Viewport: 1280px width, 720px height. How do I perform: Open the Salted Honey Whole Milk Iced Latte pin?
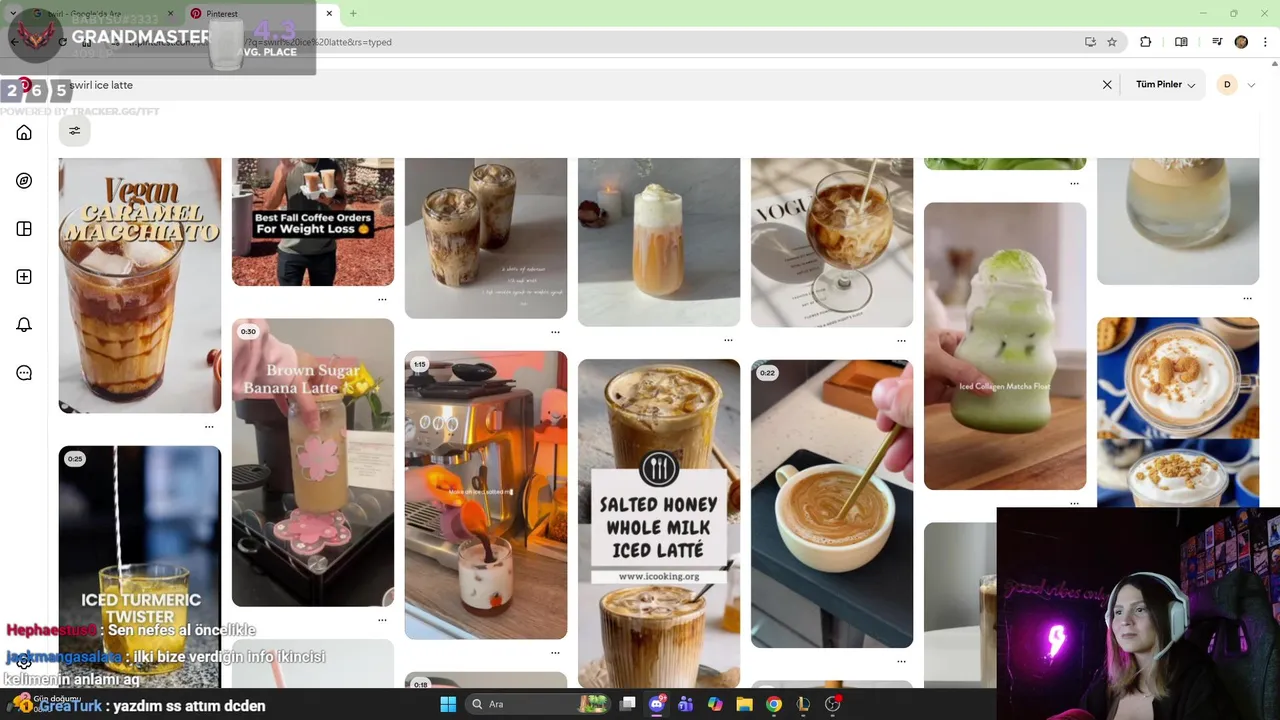(659, 523)
